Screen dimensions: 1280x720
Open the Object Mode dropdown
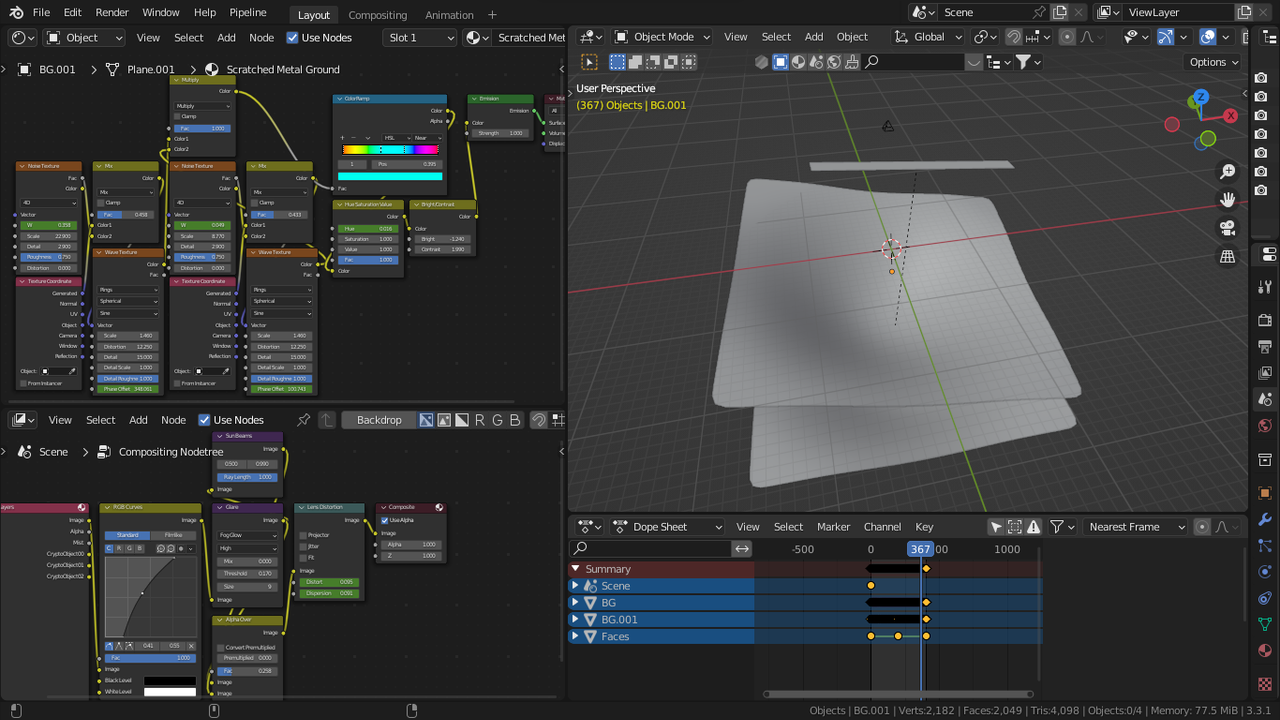click(662, 37)
